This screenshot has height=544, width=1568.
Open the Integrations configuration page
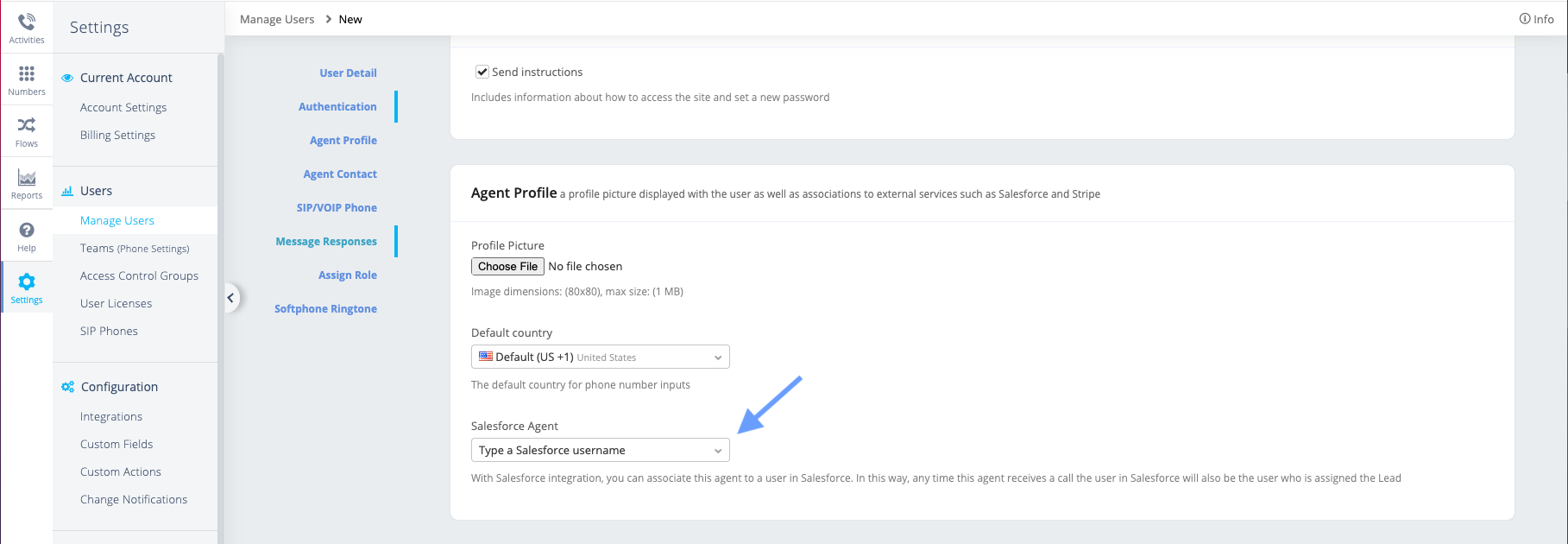pyautogui.click(x=111, y=416)
